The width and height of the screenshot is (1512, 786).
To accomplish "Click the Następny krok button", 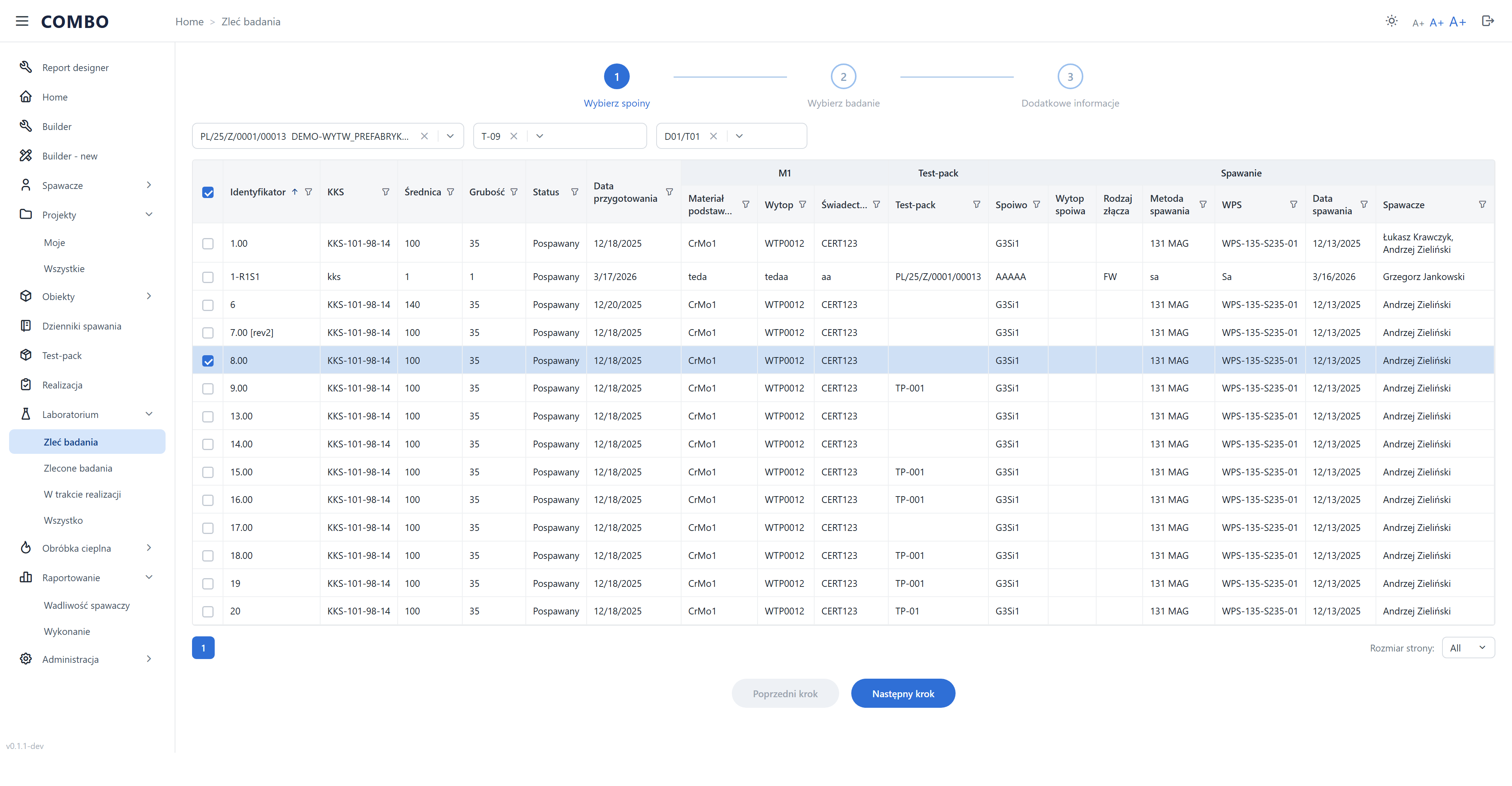I will (x=903, y=693).
